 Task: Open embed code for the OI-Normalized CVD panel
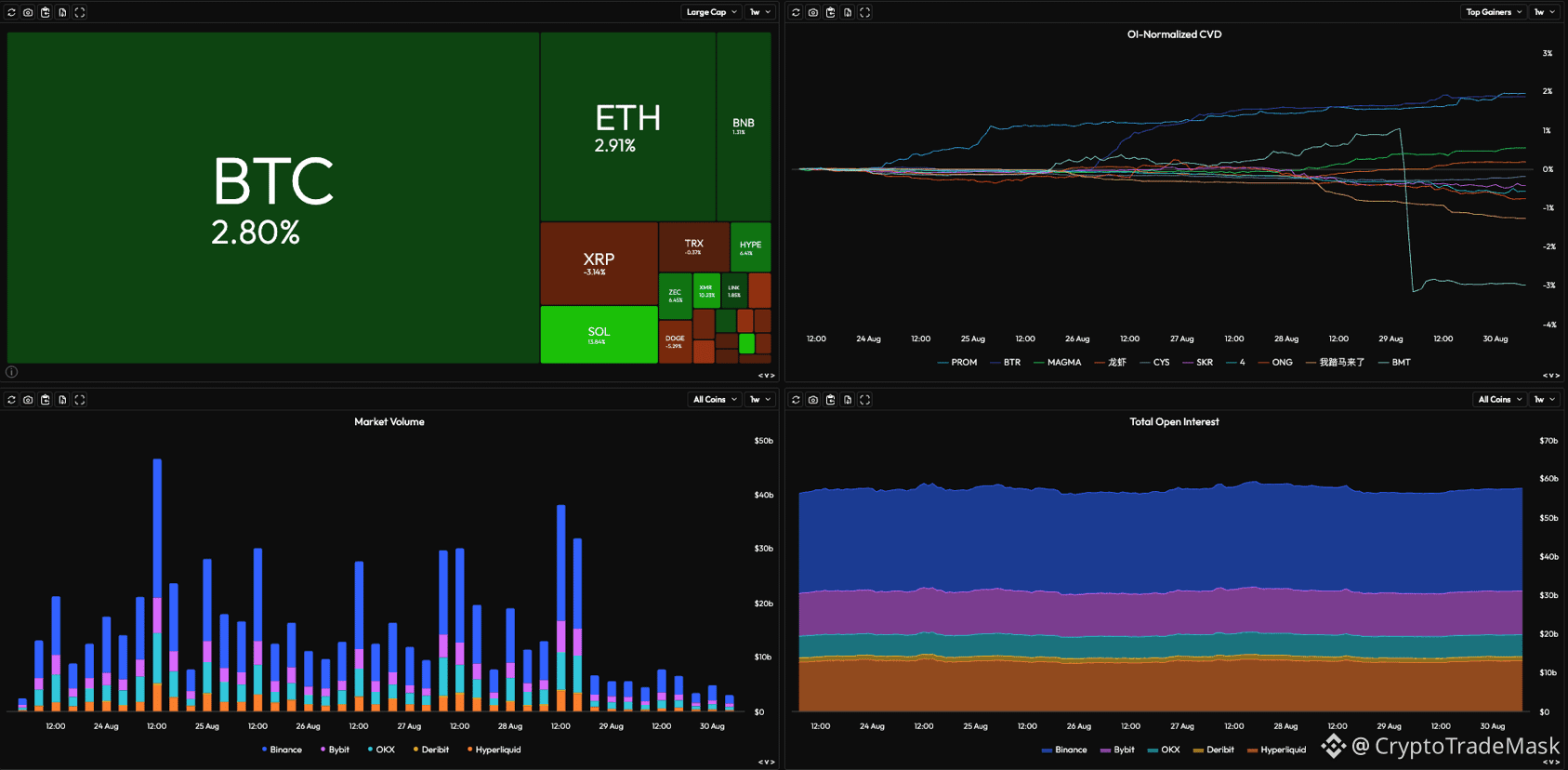click(x=1550, y=376)
